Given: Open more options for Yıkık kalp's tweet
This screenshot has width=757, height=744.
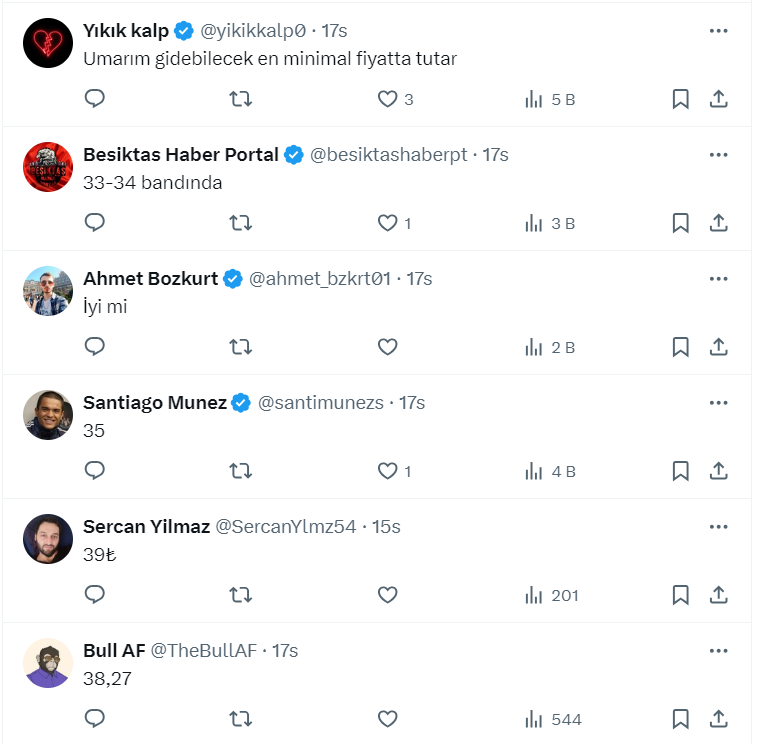Looking at the screenshot, I should (x=718, y=31).
